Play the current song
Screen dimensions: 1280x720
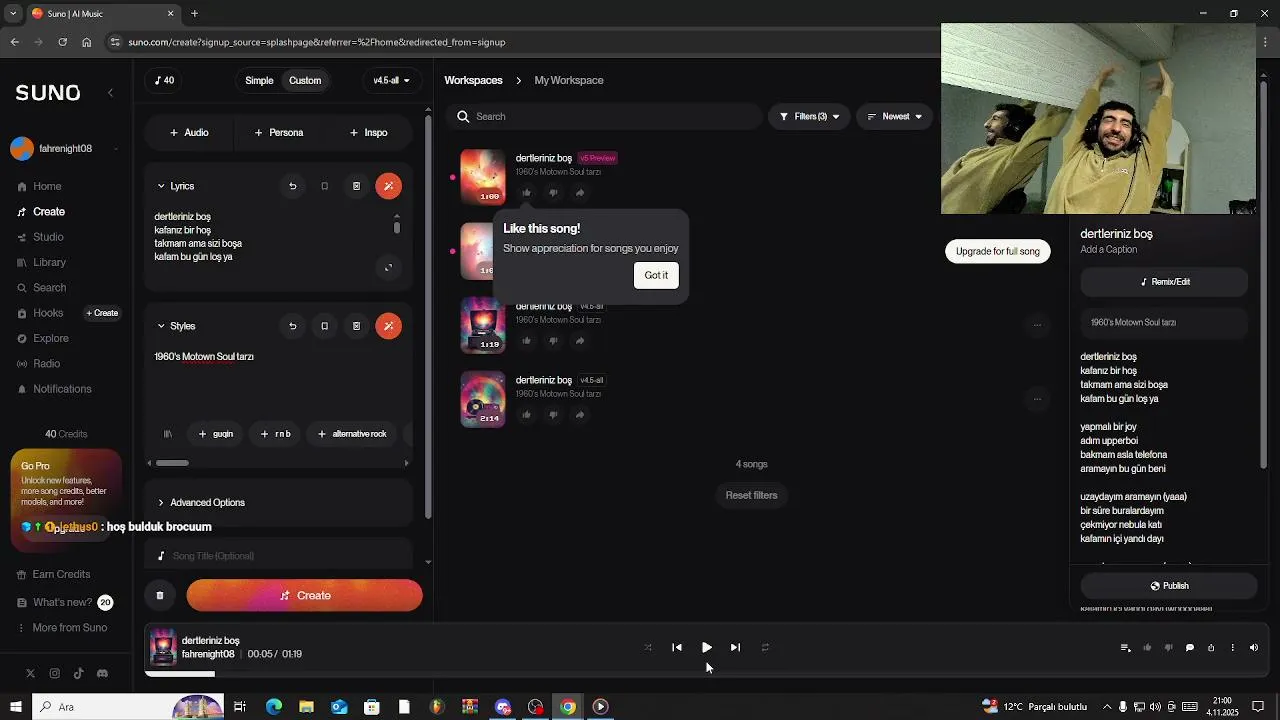click(x=706, y=648)
